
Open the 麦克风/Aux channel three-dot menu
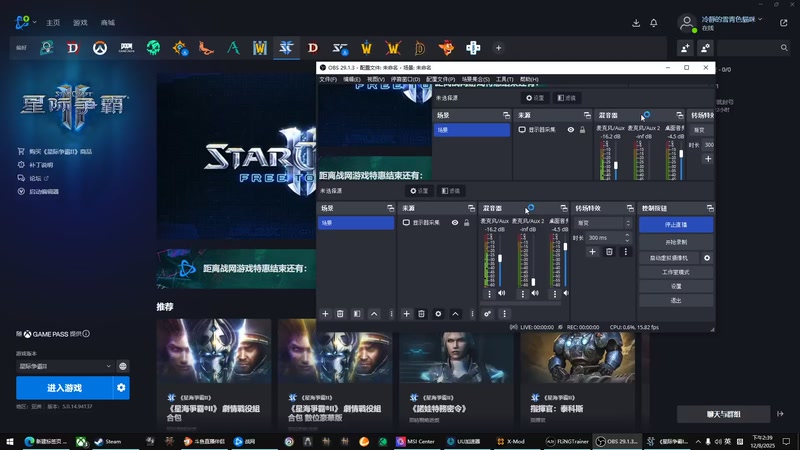point(489,294)
